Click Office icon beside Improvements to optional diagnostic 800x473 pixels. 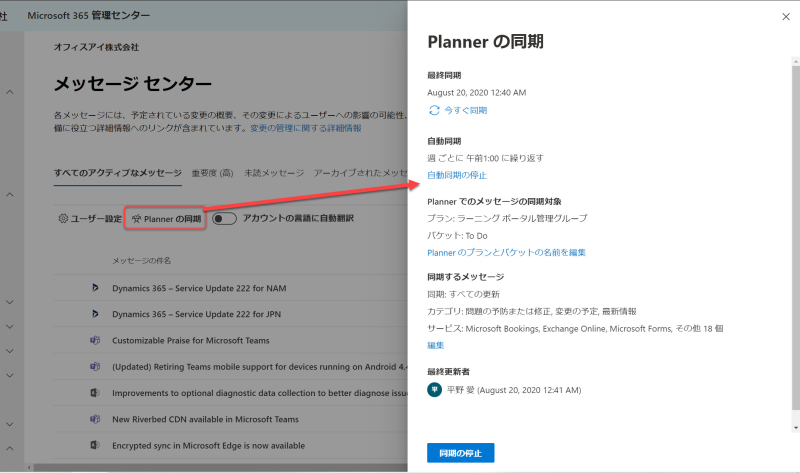(x=95, y=392)
